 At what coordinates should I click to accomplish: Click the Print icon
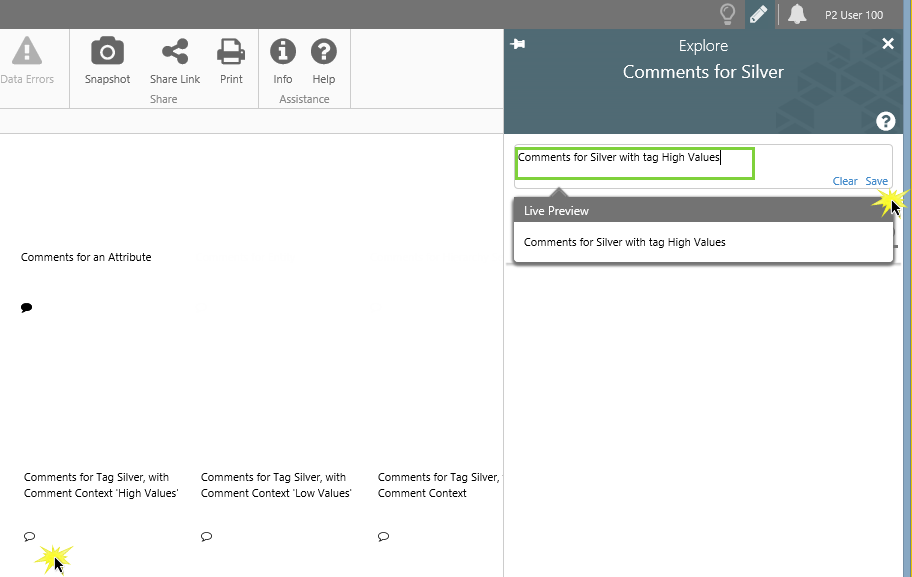[x=231, y=52]
